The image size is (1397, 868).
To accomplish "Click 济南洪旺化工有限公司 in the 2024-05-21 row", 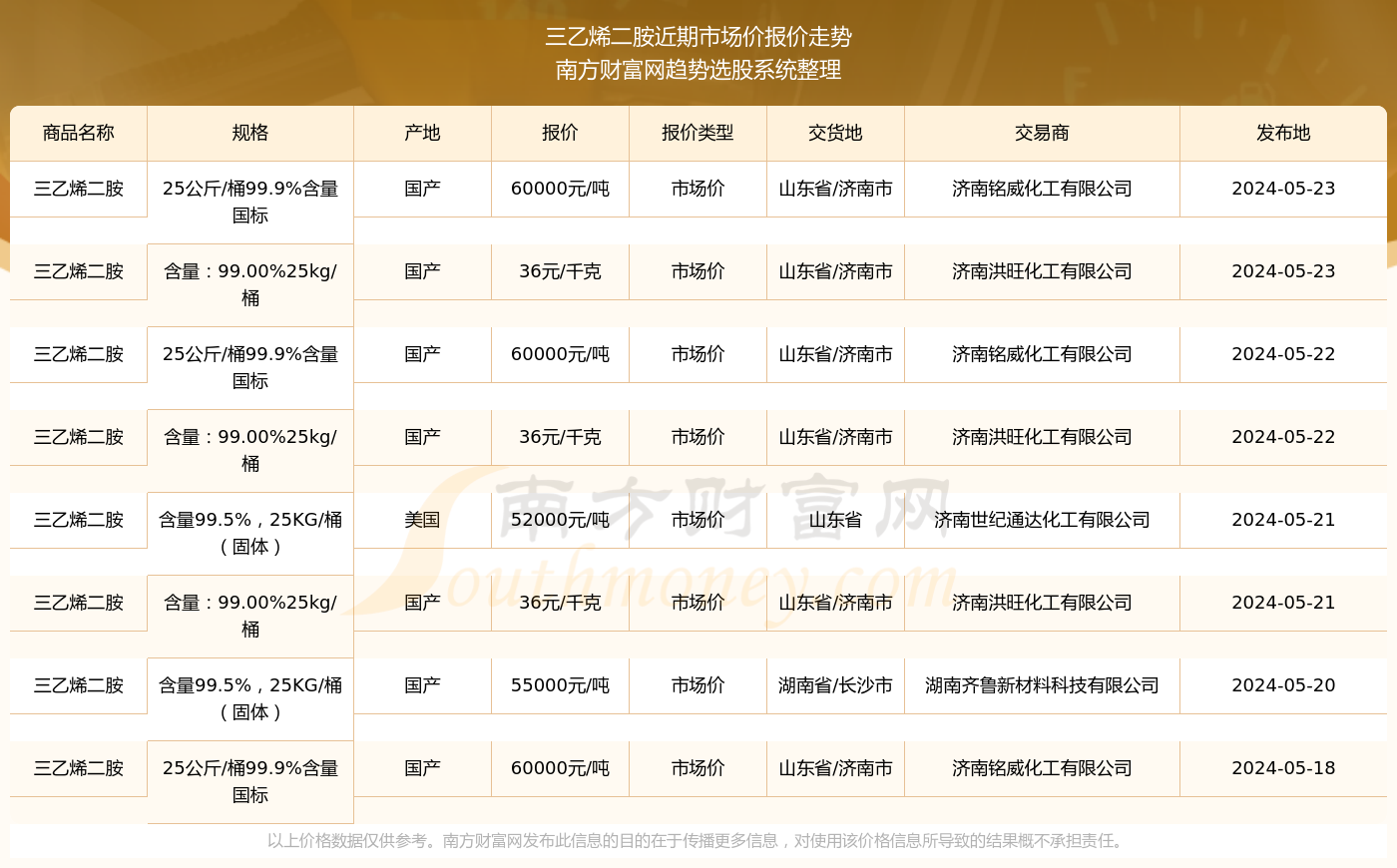I will click(x=1042, y=603).
